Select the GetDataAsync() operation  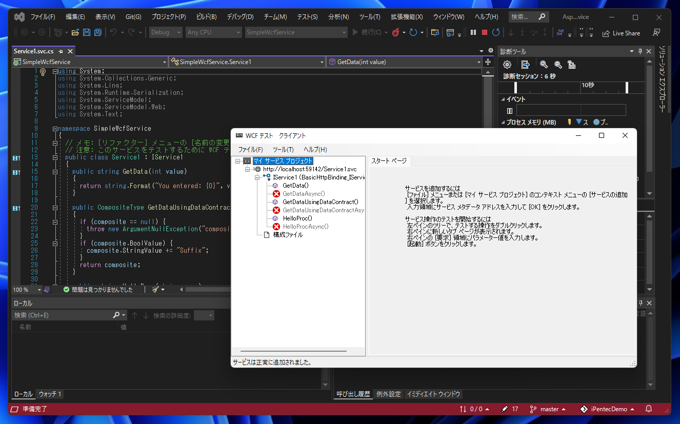coord(304,194)
